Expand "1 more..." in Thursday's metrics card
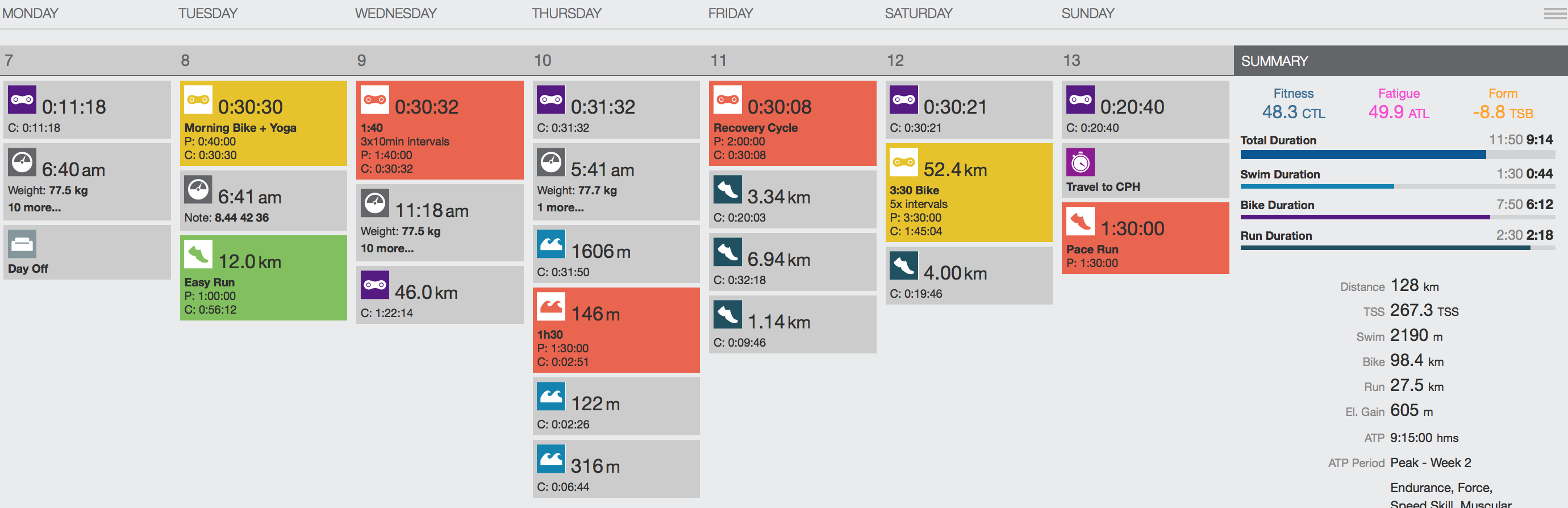Viewport: 1568px width, 508px height. [x=560, y=207]
